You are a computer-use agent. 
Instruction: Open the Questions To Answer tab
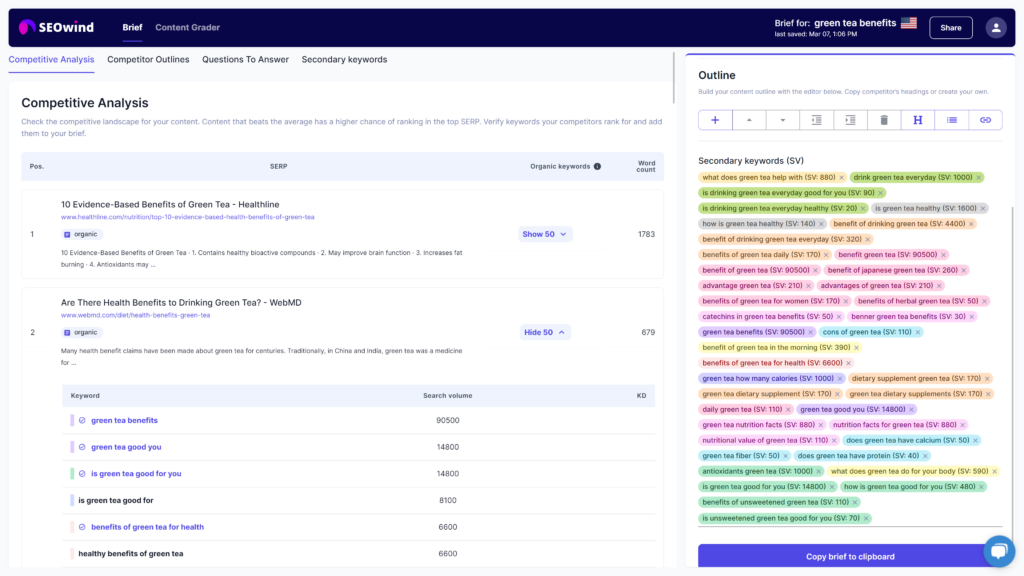[245, 59]
